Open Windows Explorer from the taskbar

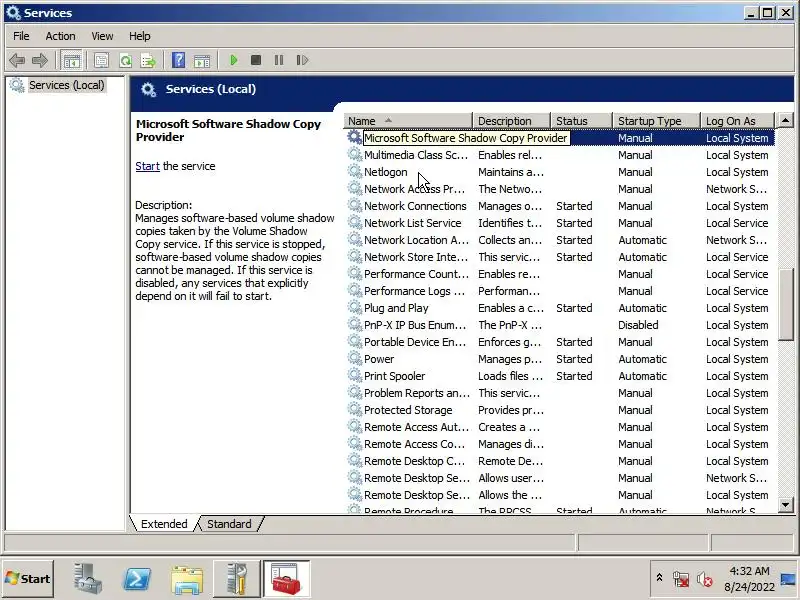coord(187,580)
